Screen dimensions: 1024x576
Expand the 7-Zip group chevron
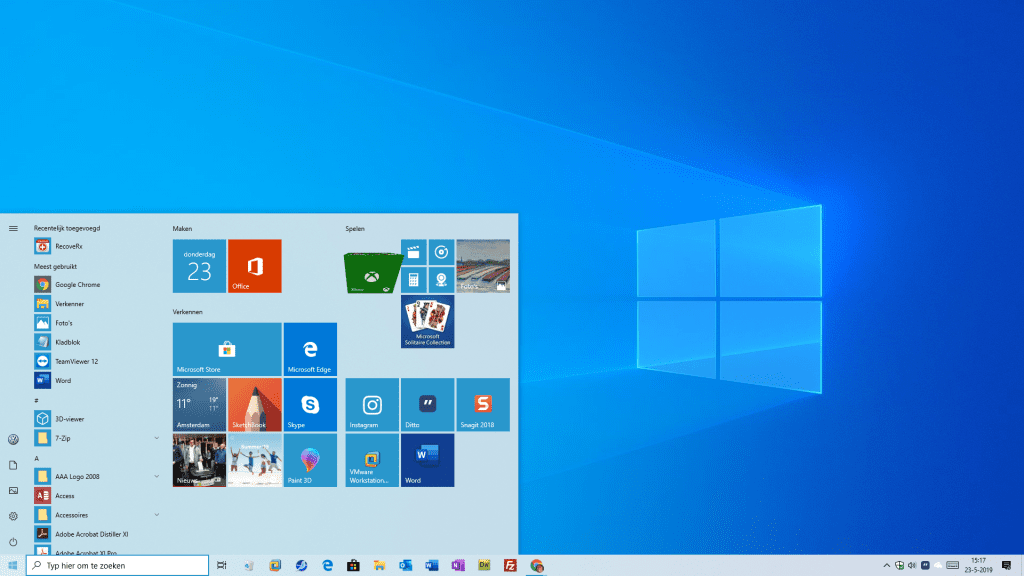157,437
